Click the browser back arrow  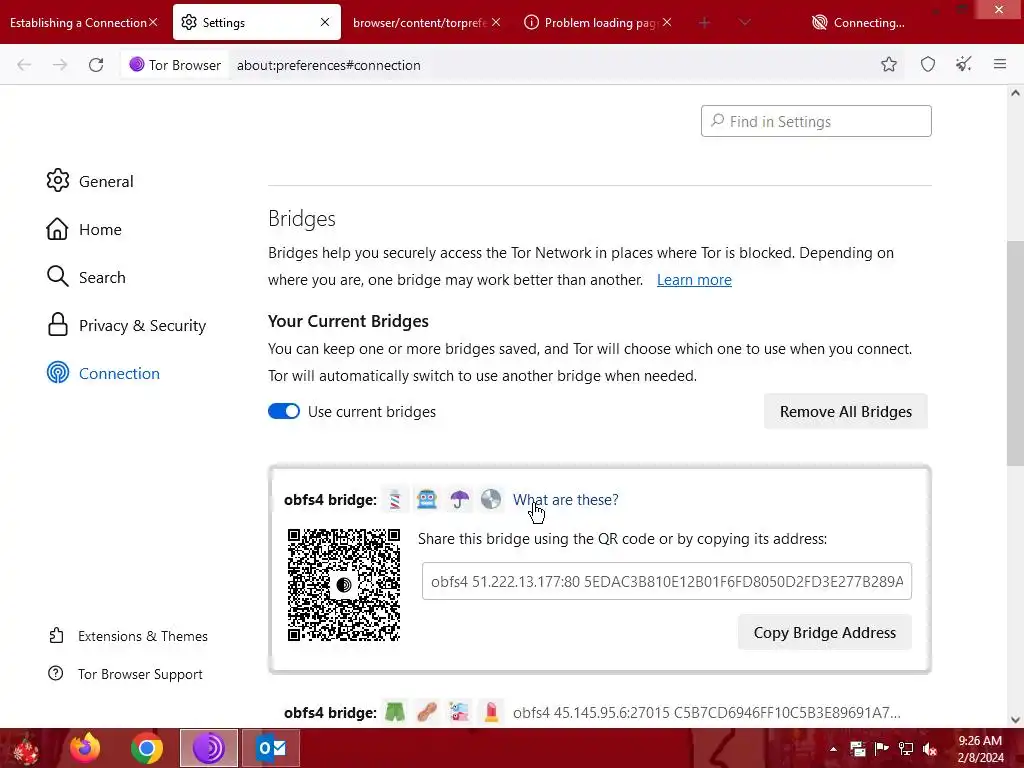coord(24,65)
